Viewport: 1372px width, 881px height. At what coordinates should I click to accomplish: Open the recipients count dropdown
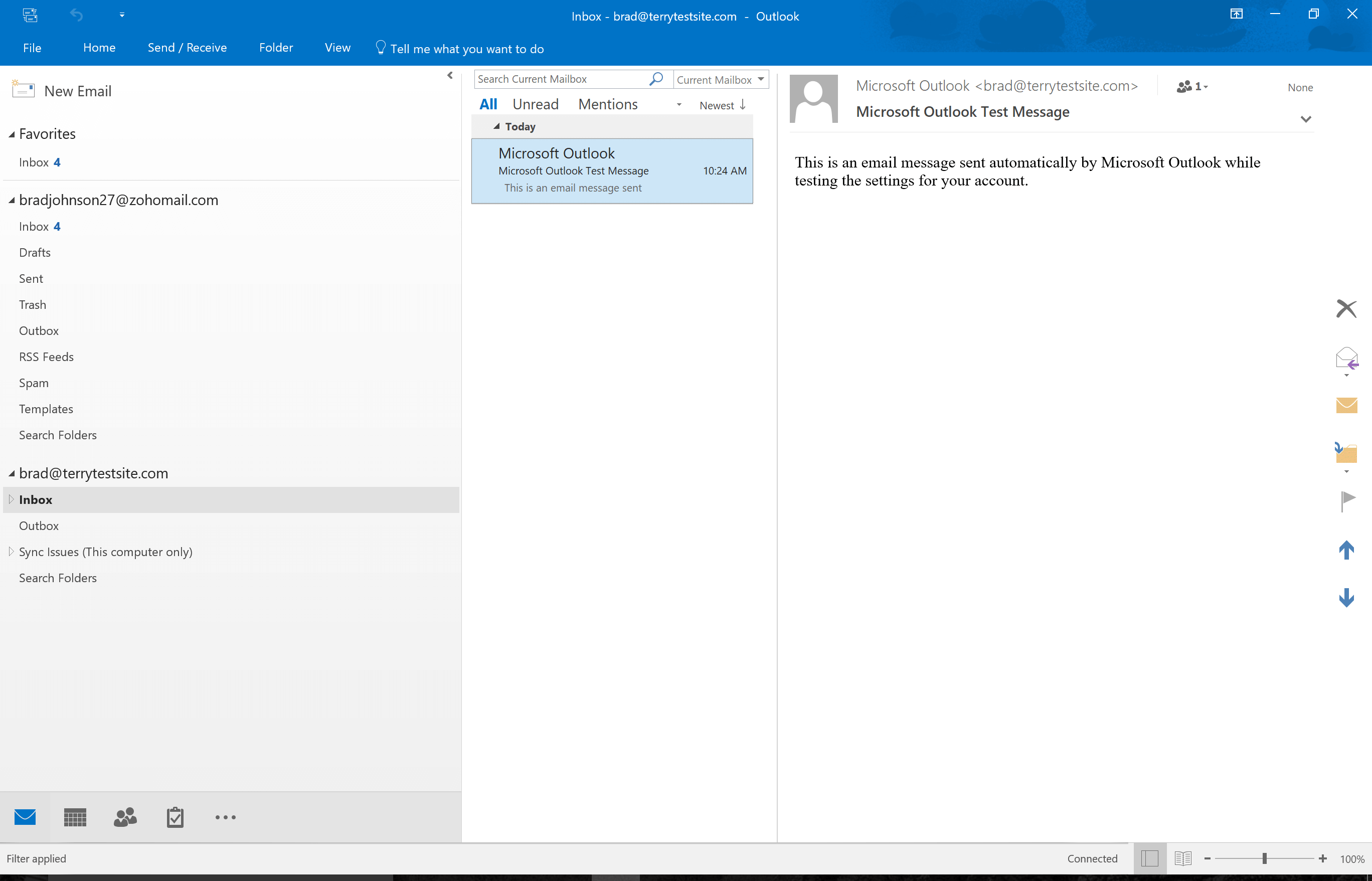[x=1192, y=86]
